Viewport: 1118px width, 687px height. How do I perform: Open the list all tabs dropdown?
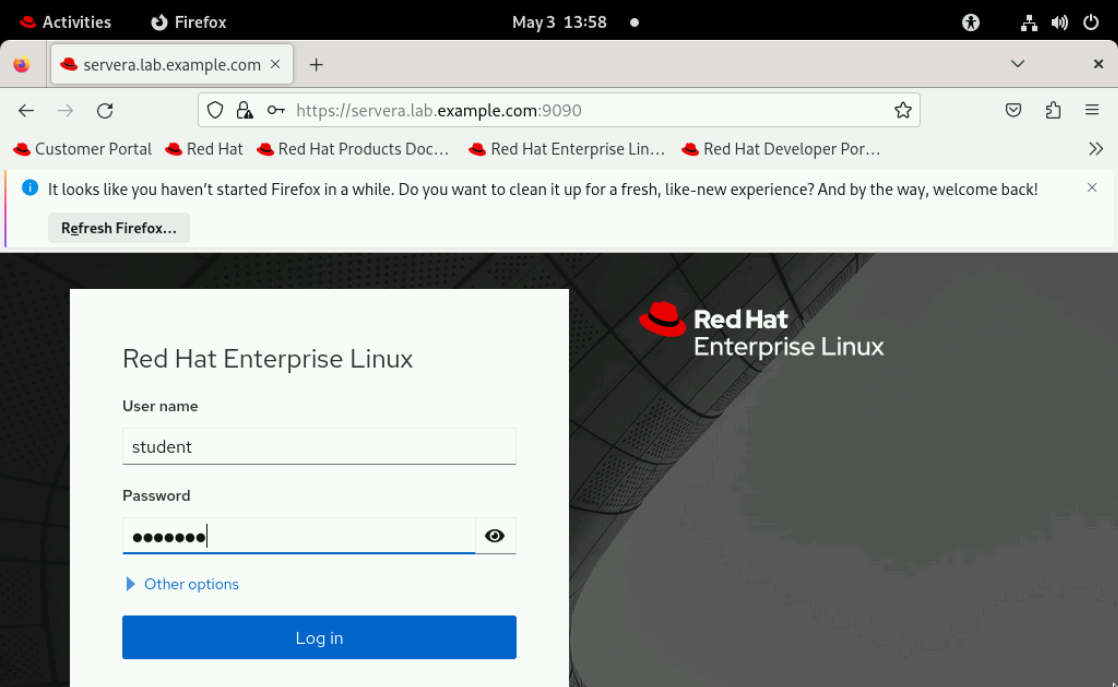[1017, 64]
